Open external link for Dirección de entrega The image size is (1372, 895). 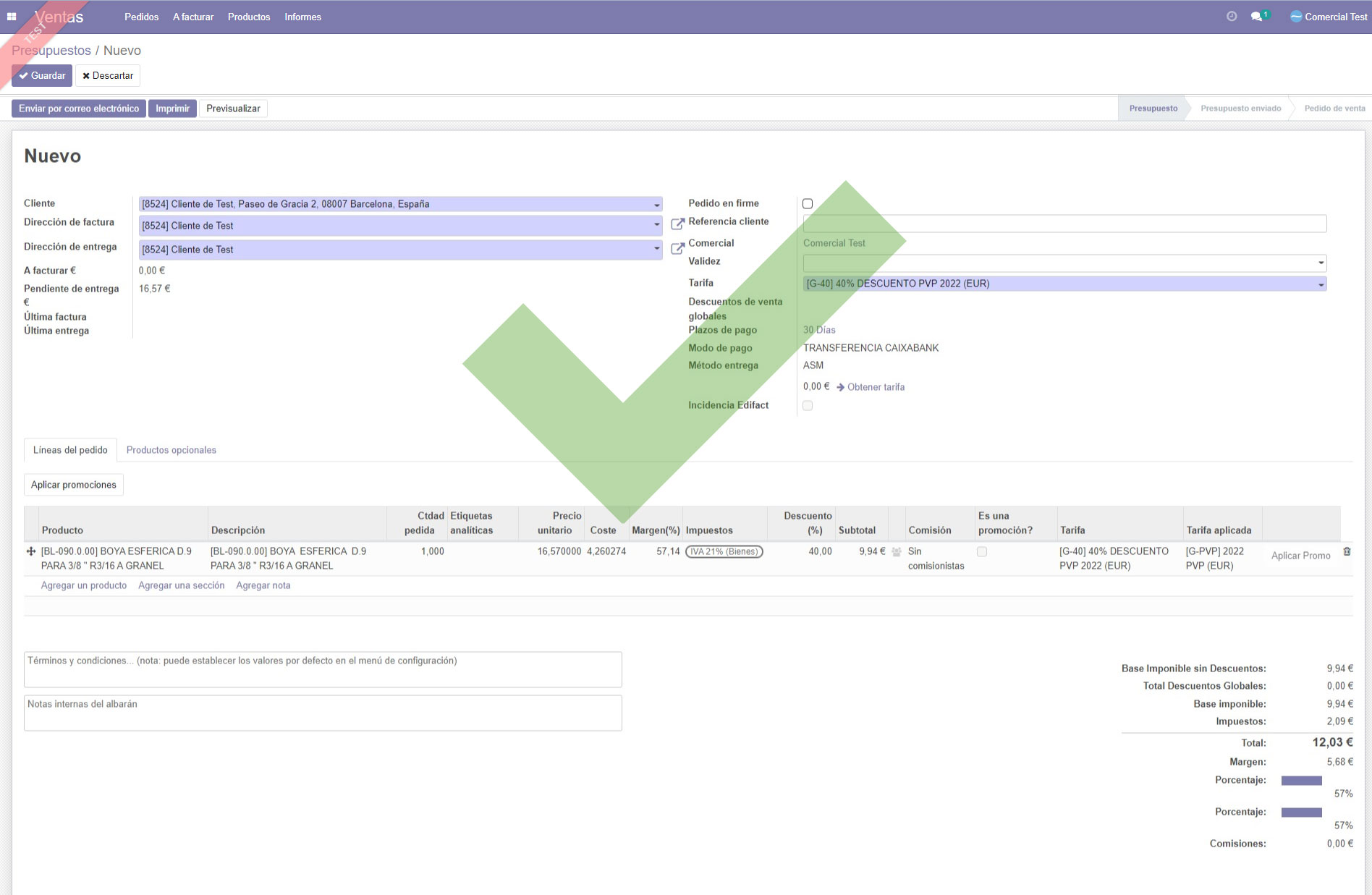(x=677, y=249)
